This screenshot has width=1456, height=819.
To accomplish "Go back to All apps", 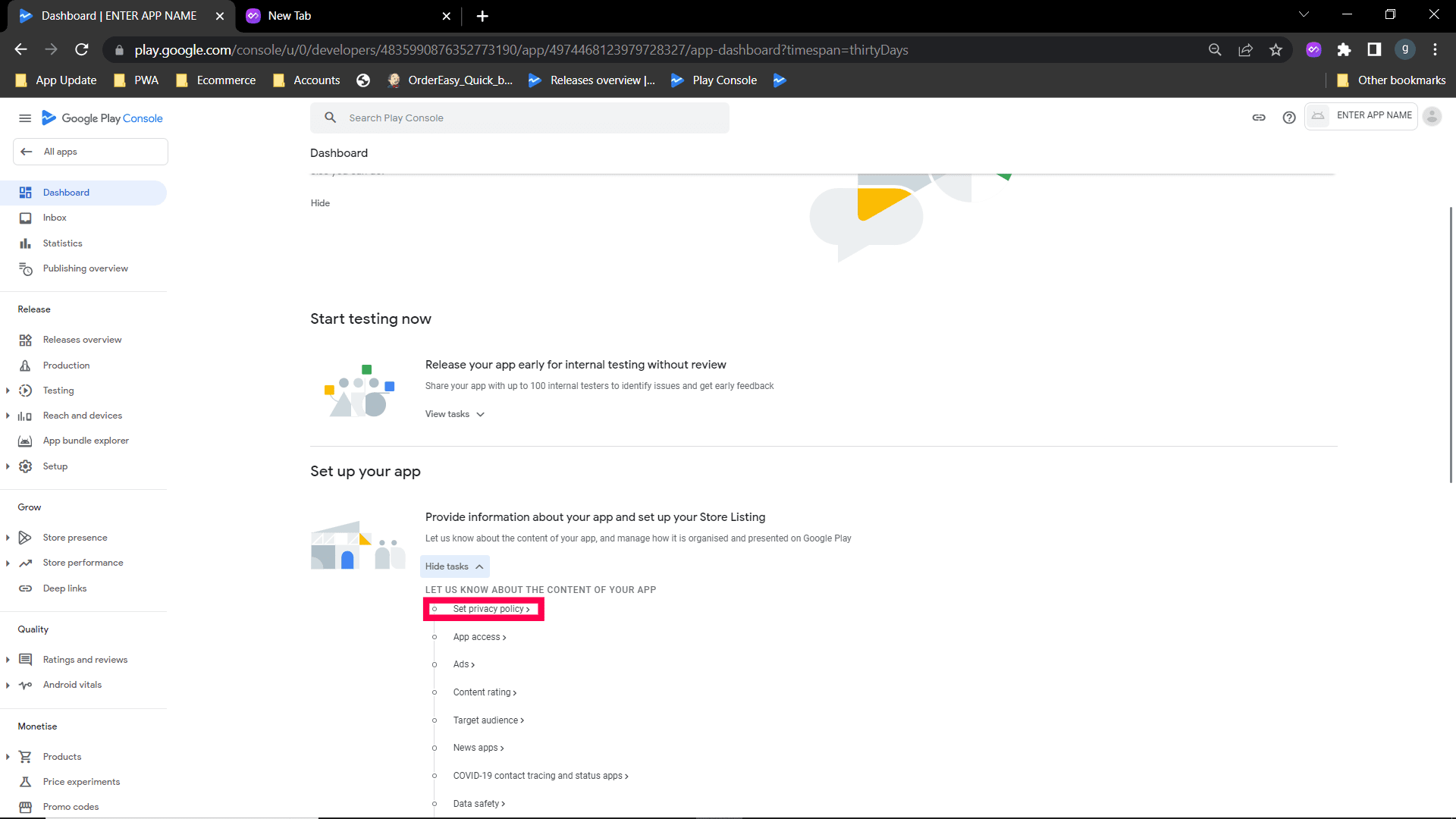I will pyautogui.click(x=90, y=152).
